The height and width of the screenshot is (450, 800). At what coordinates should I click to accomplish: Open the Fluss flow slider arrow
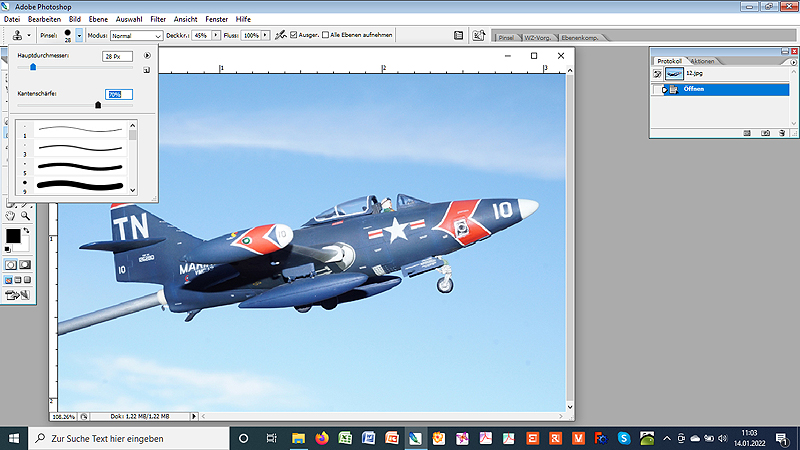click(x=265, y=35)
